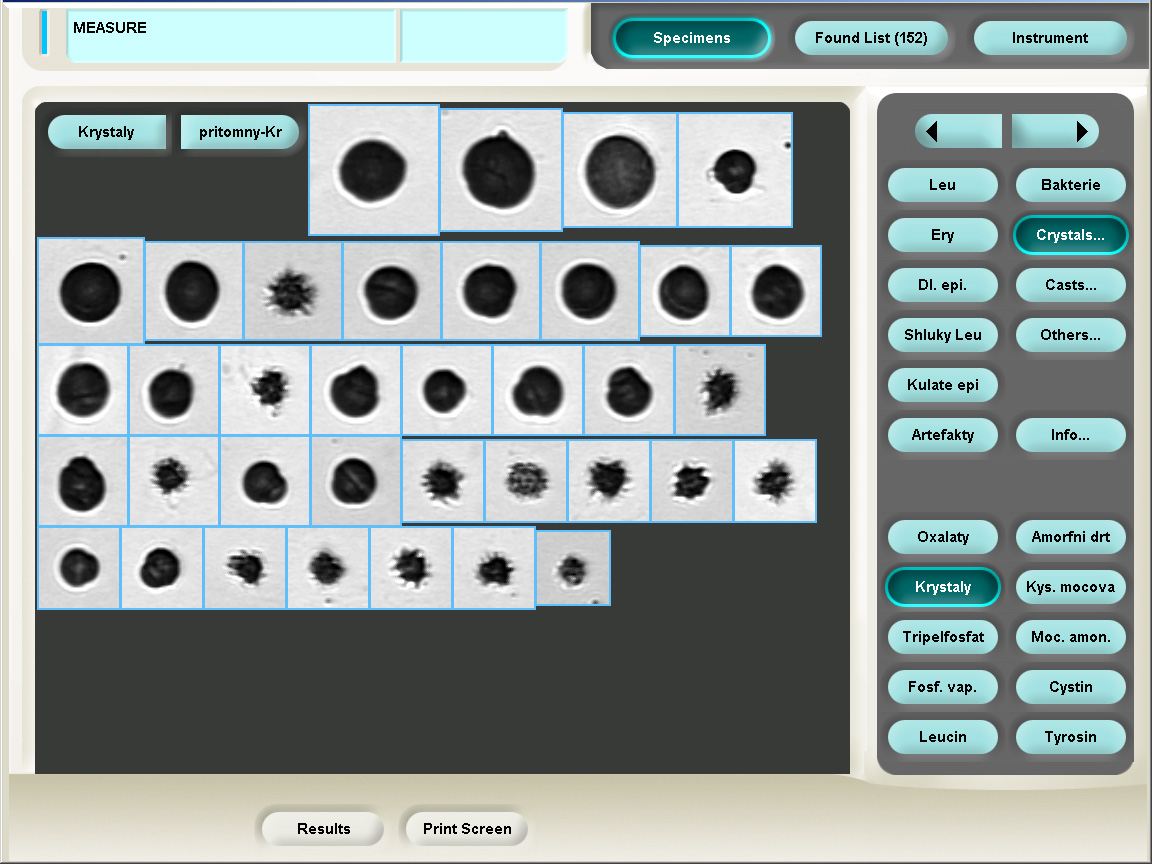Choose the Tripelfosfat crystal type
The width and height of the screenshot is (1152, 864).
click(943, 637)
